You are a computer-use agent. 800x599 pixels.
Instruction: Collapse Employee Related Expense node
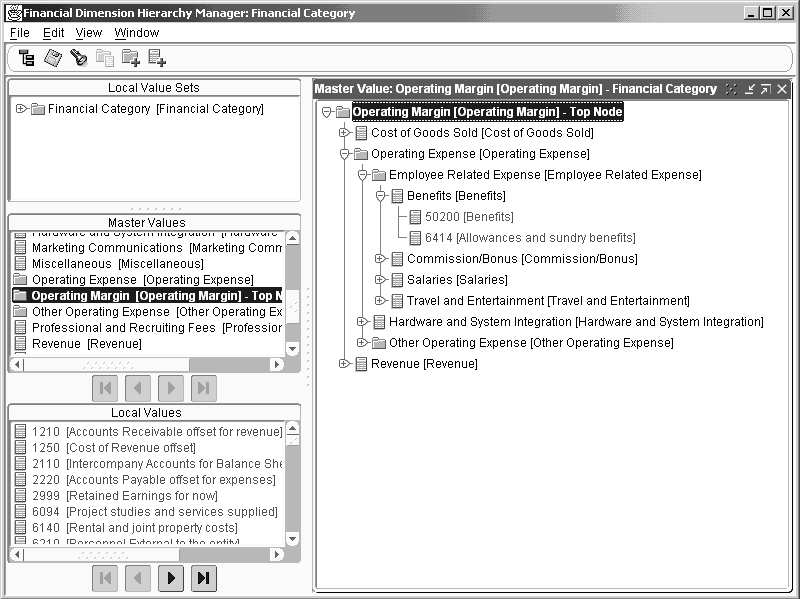[x=362, y=175]
